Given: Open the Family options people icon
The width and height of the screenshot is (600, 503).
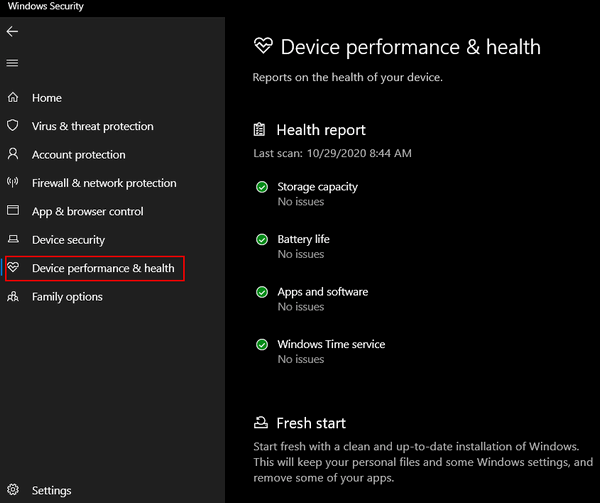Looking at the screenshot, I should click(13, 296).
